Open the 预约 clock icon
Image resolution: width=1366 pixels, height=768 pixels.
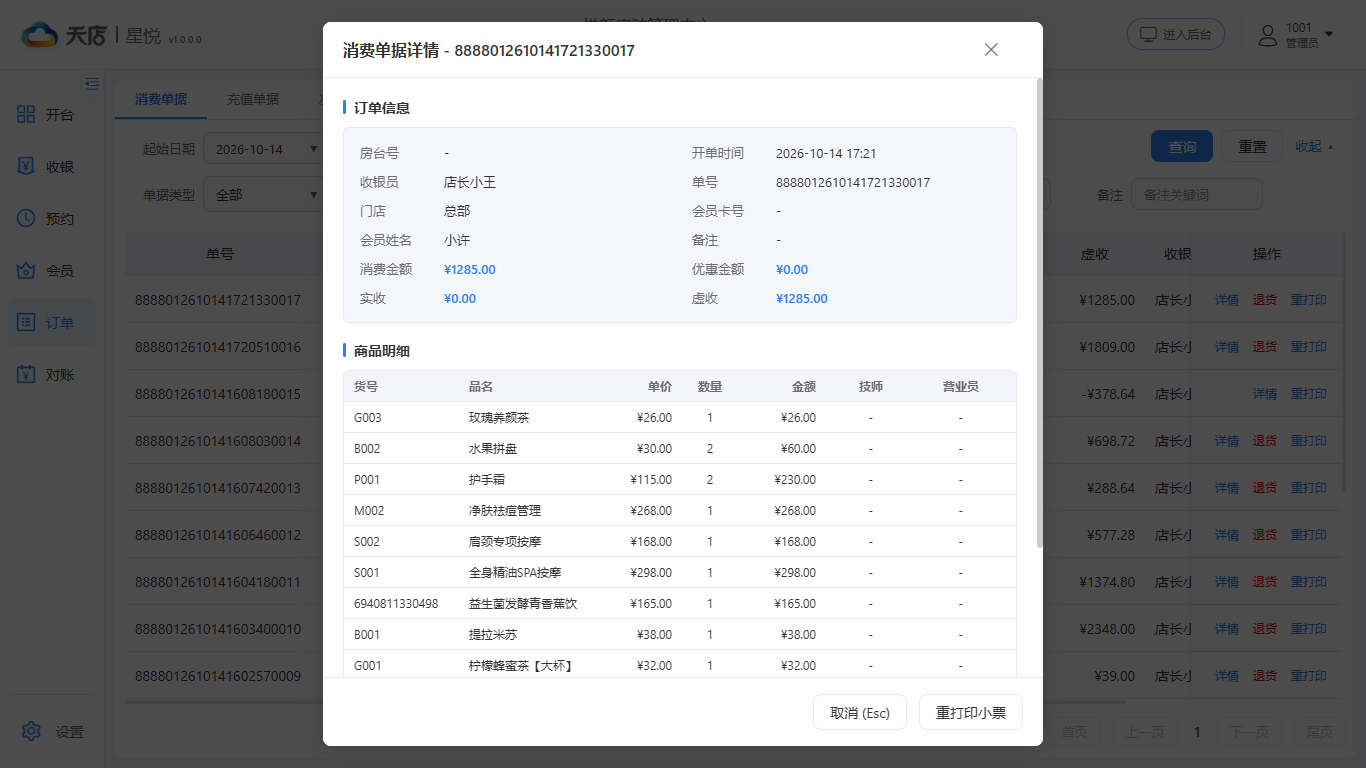pos(27,219)
